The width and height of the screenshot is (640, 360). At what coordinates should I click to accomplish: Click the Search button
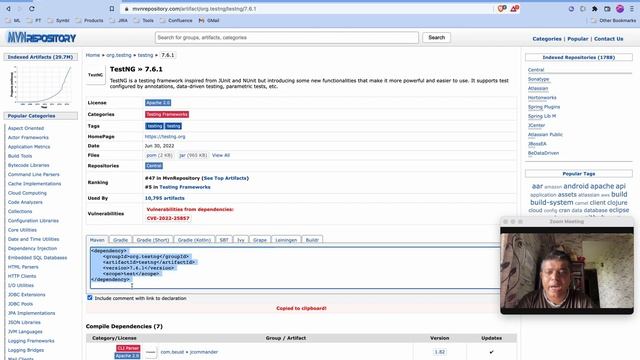(436, 38)
